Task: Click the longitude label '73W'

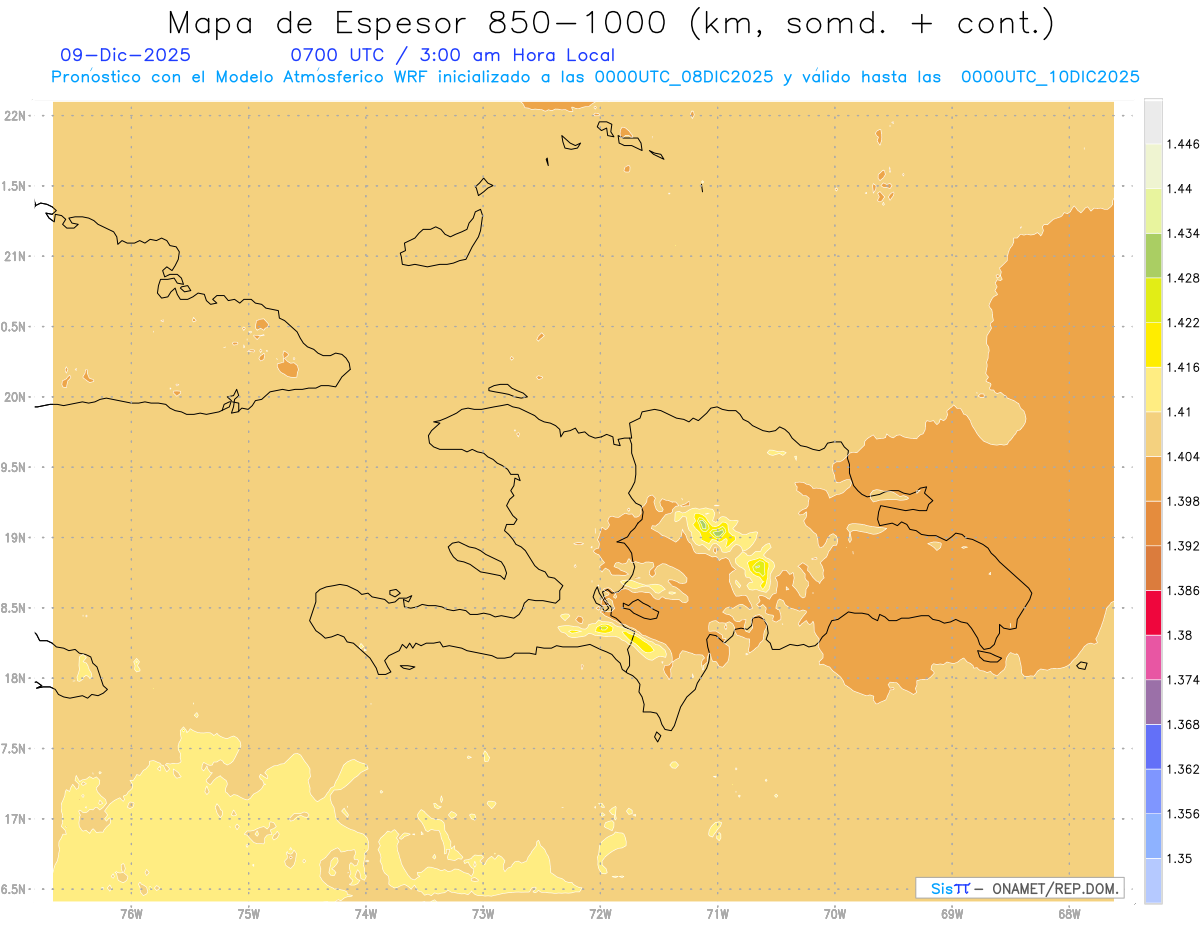Action: click(x=483, y=913)
